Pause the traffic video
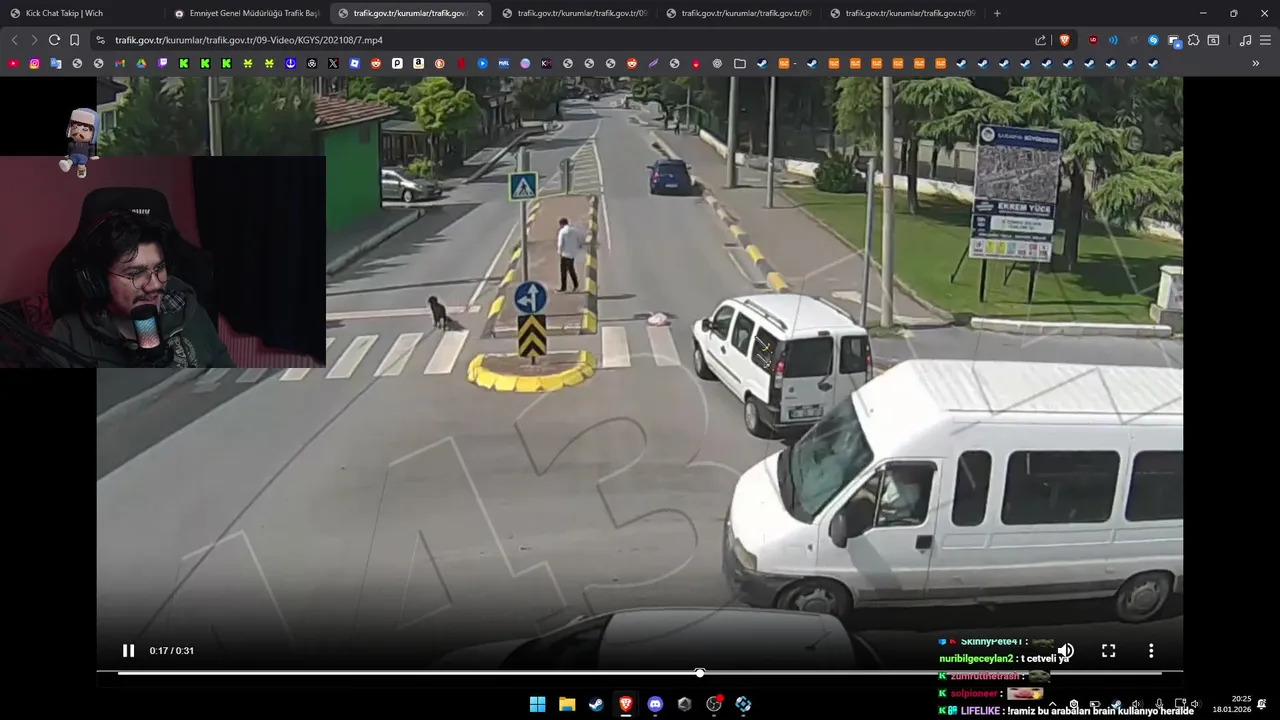Screen dimensions: 1280x720 pos(128,651)
